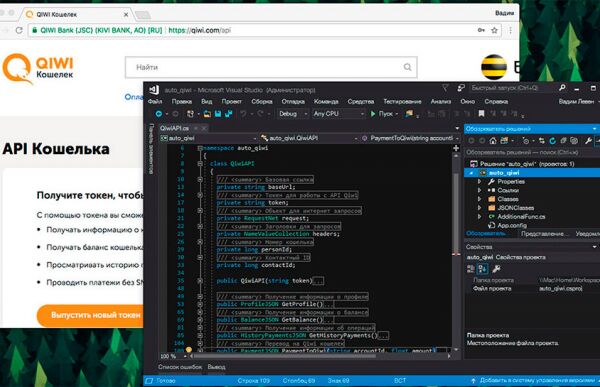Open the Debug configuration dropdown
Viewport: 600px width, 387px height.
point(293,114)
